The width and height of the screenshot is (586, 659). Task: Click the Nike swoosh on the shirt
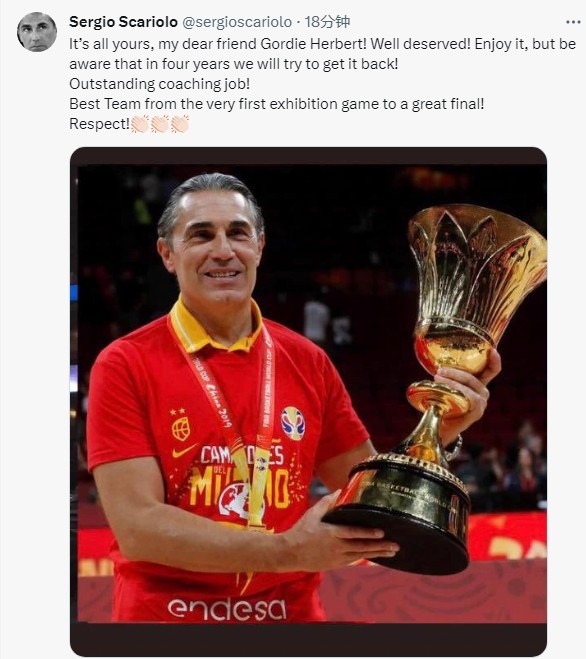point(183,451)
